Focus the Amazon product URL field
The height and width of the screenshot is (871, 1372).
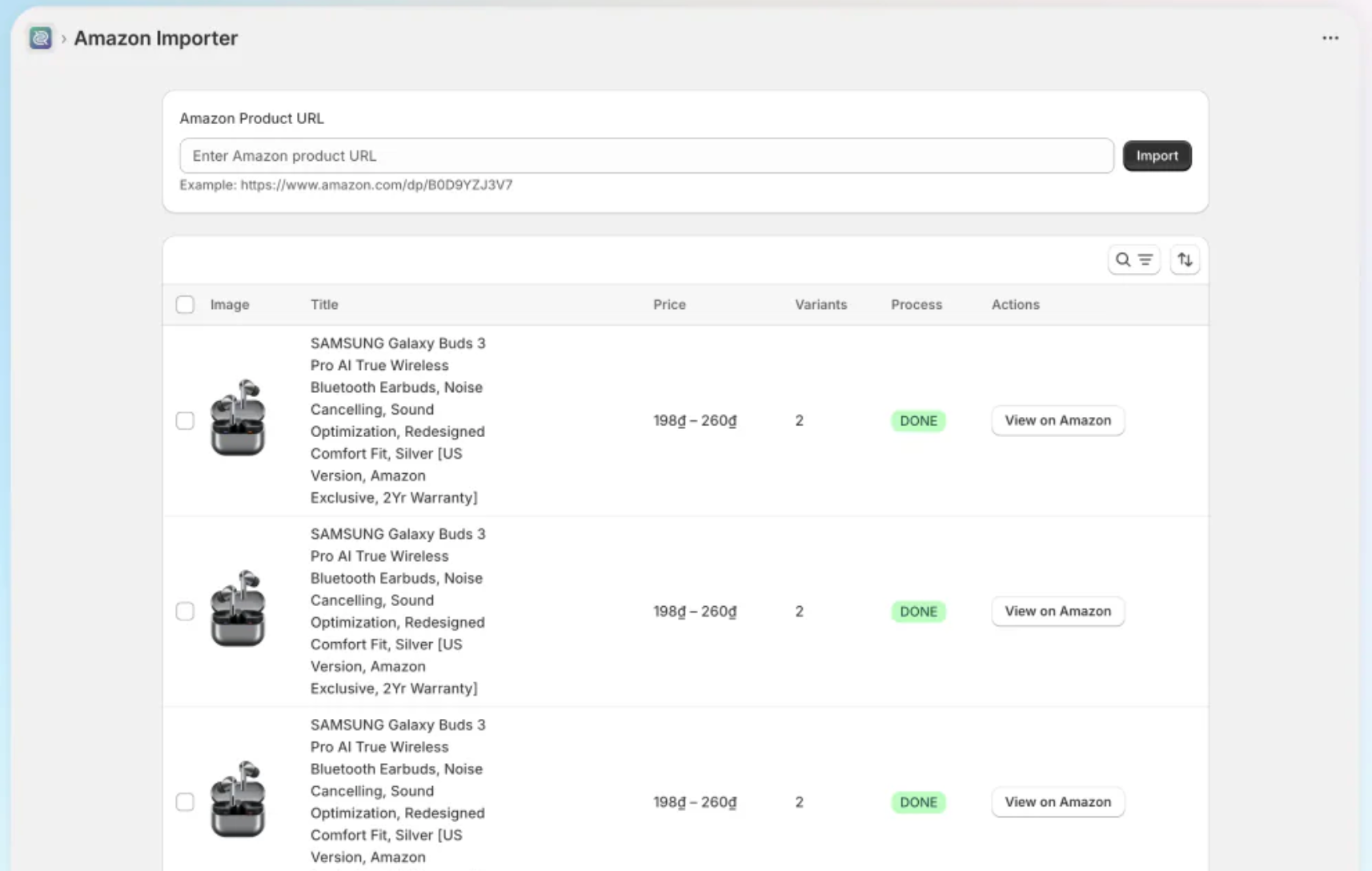tap(646, 155)
